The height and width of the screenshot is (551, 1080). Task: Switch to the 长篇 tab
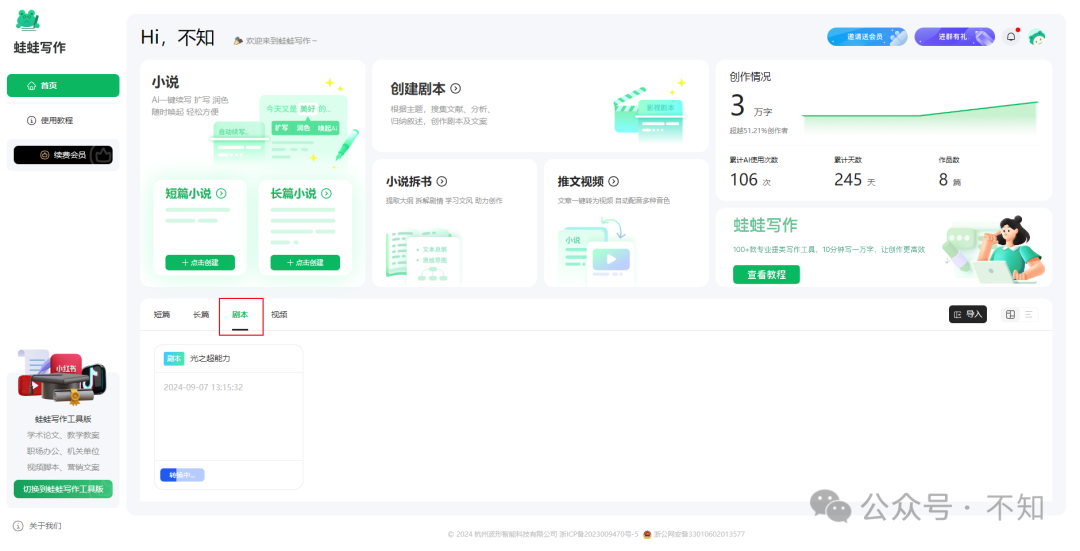tap(201, 315)
